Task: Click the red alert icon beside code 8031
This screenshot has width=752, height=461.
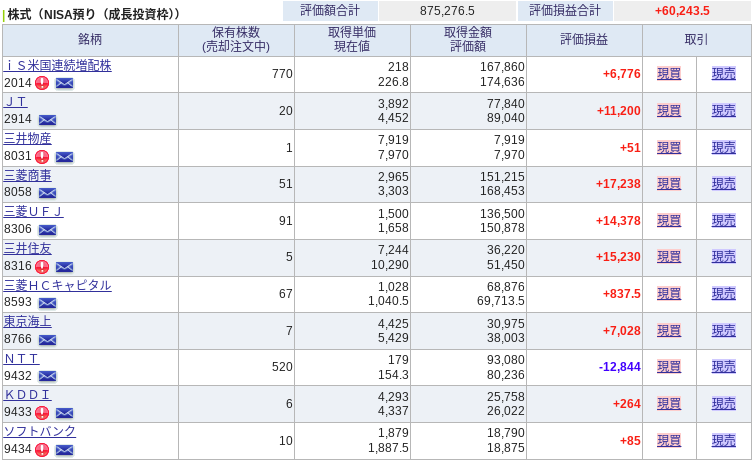Action: click(x=42, y=156)
